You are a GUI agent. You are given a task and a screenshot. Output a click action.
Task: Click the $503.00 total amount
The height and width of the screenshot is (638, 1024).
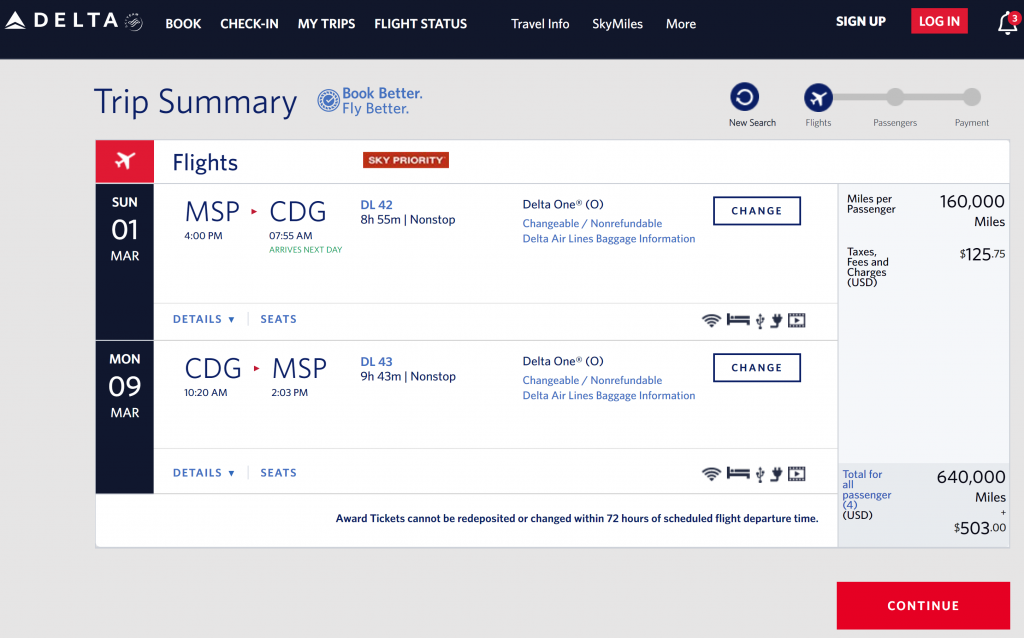[980, 528]
